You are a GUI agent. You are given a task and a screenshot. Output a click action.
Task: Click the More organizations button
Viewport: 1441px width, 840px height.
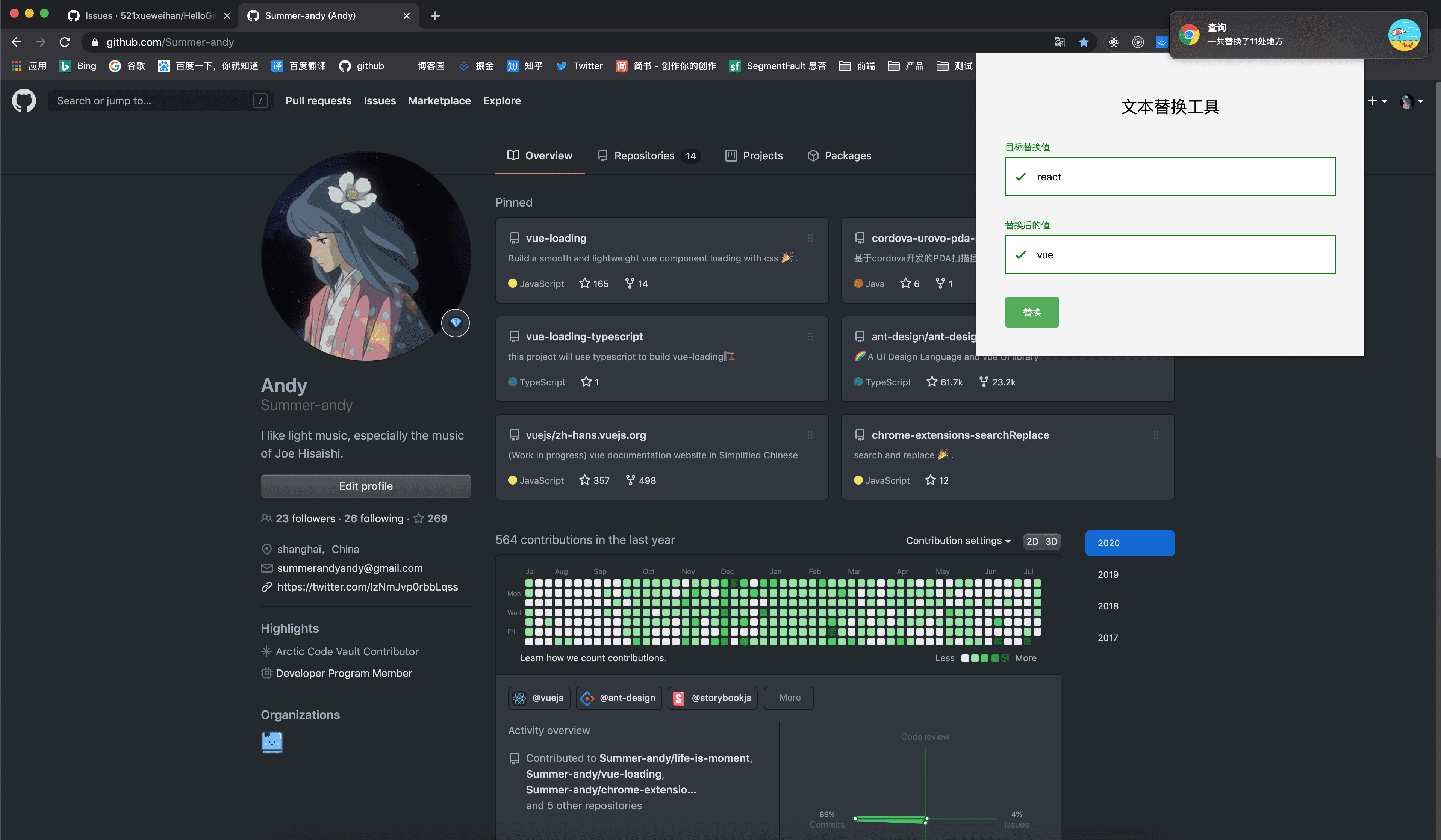(x=789, y=698)
